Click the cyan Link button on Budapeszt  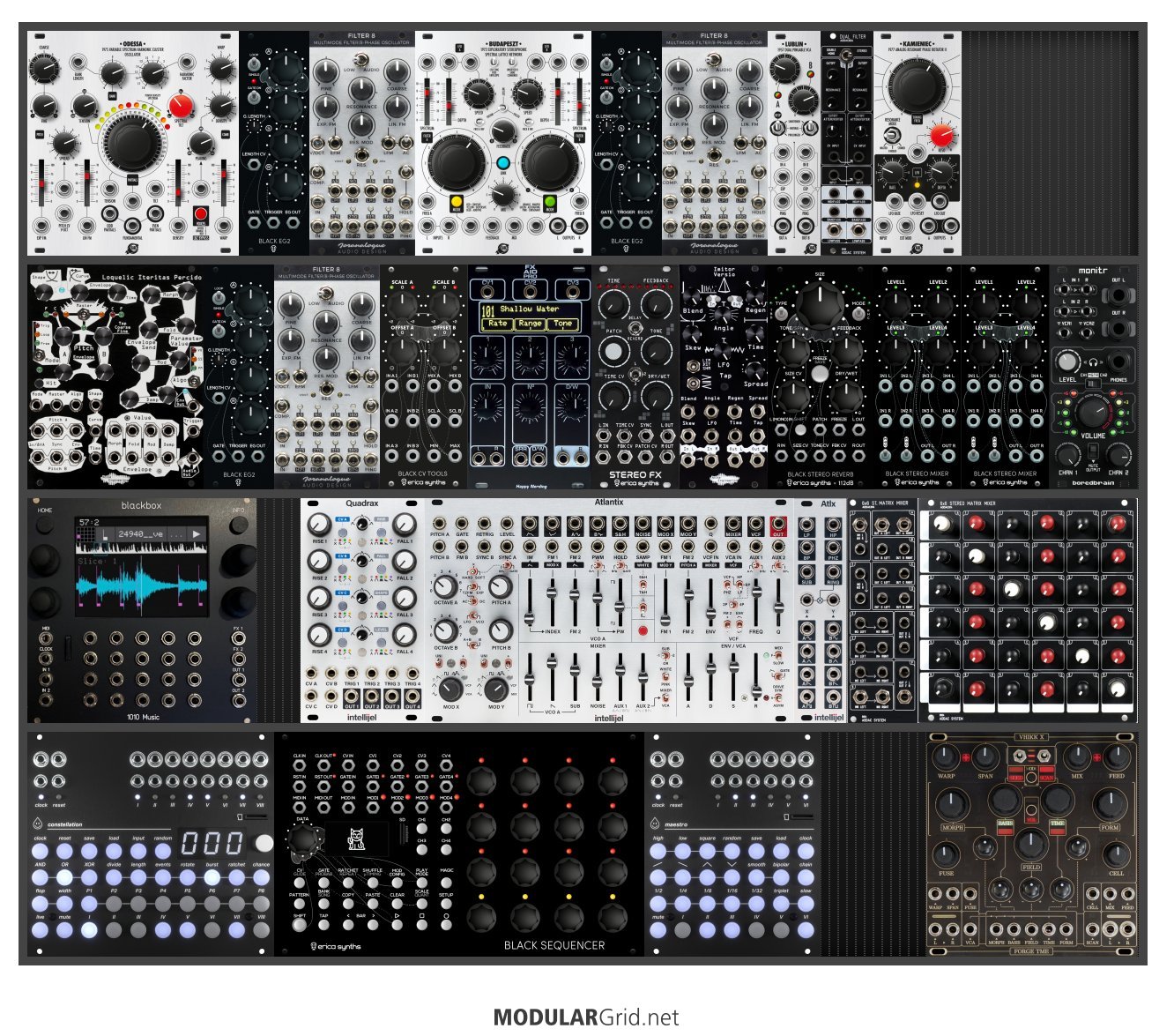point(503,163)
